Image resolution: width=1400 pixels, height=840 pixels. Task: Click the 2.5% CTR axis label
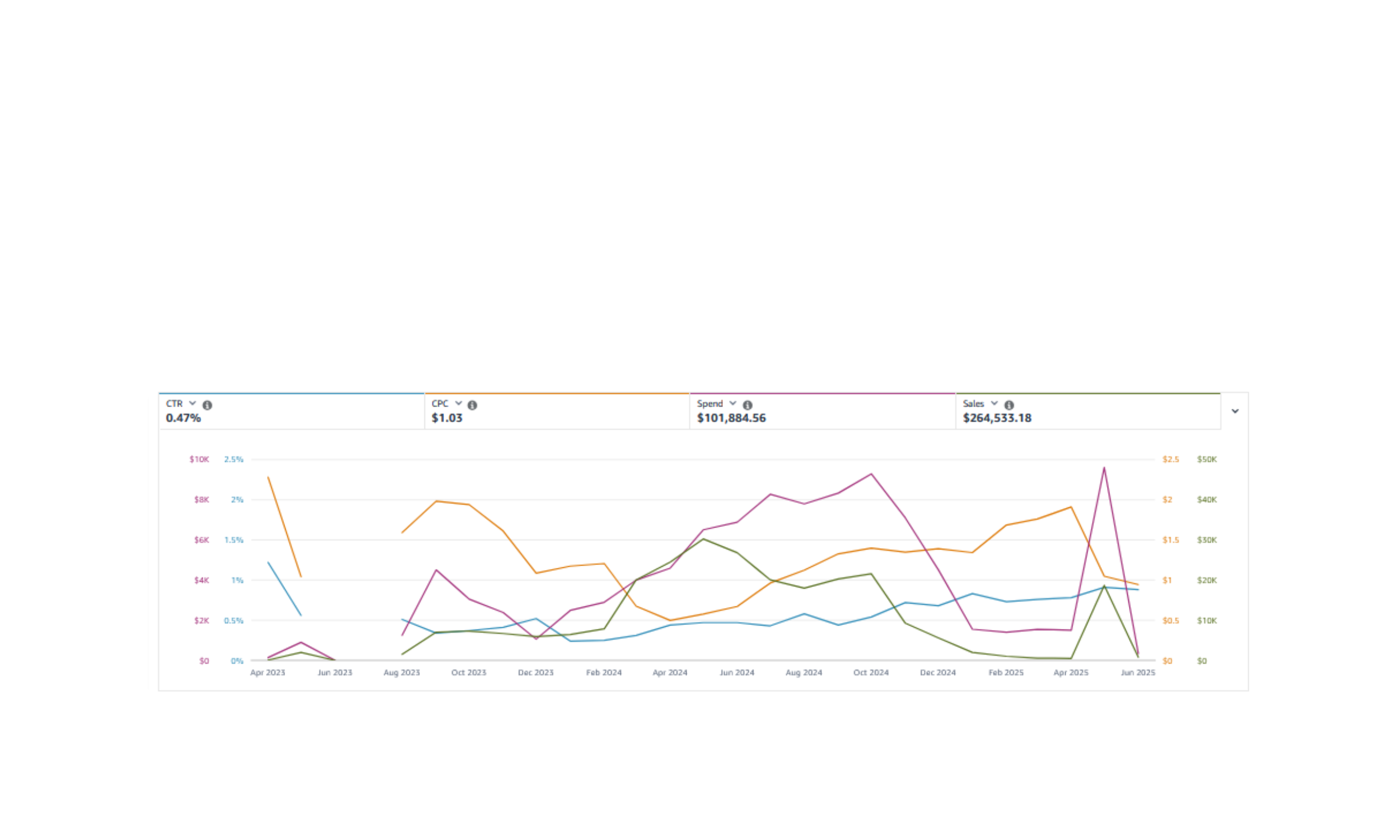(x=233, y=459)
